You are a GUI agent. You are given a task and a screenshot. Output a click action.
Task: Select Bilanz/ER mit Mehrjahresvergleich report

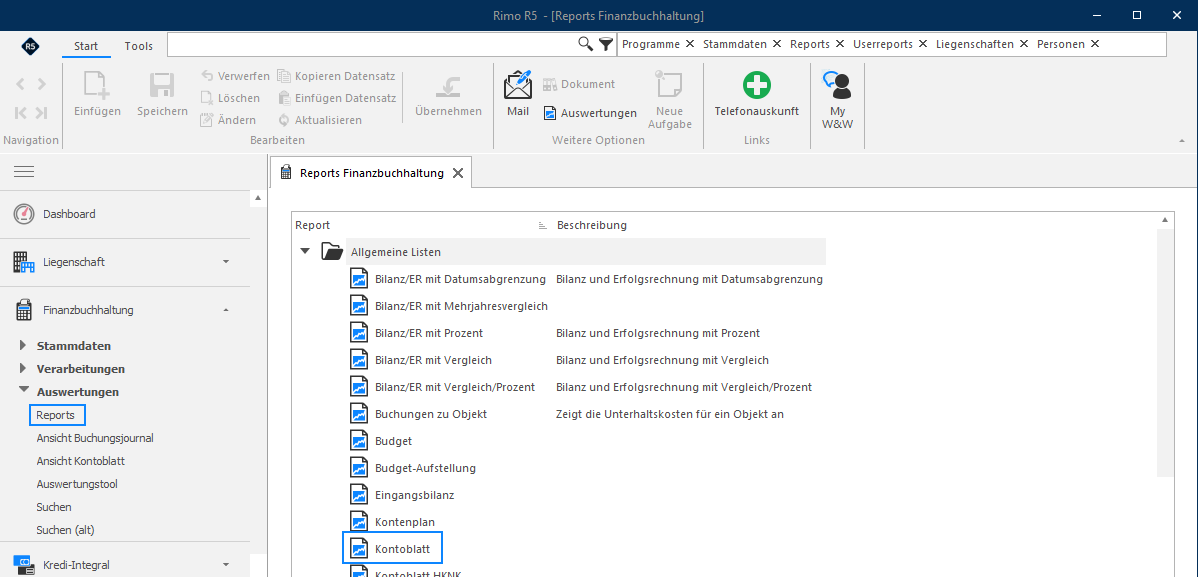[461, 306]
